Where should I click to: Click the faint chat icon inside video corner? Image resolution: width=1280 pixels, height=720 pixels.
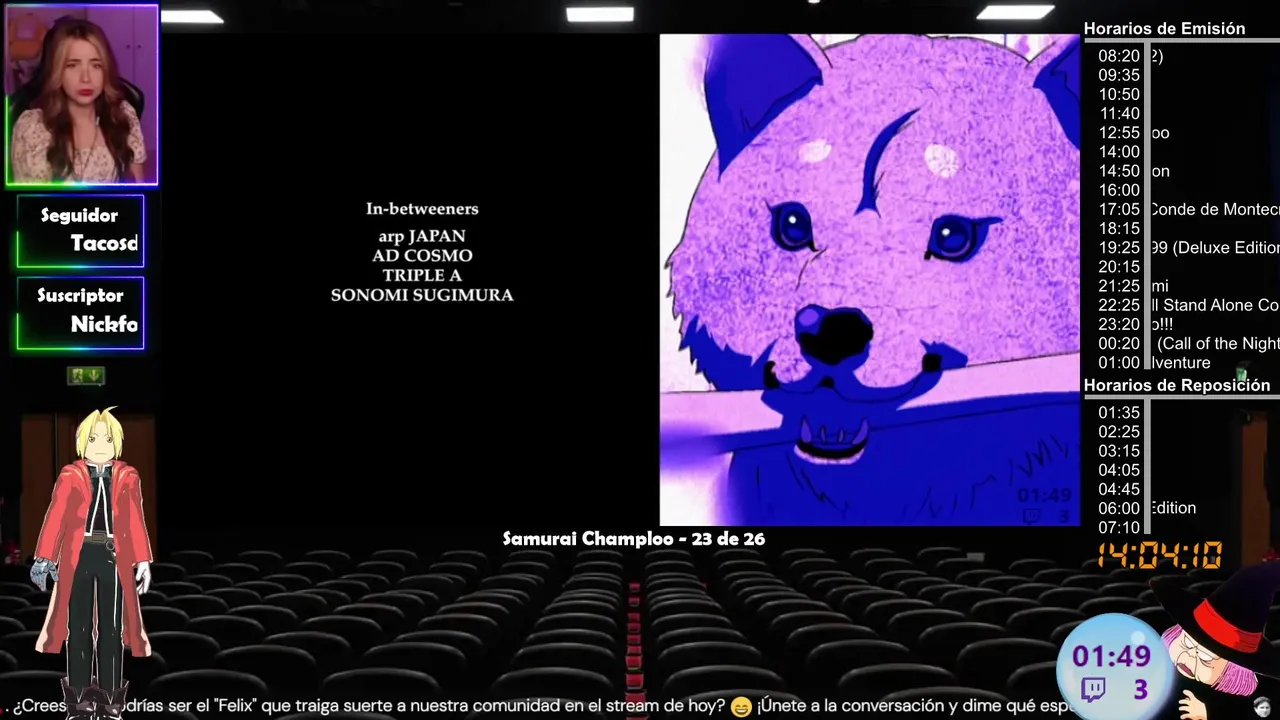coord(1033,515)
